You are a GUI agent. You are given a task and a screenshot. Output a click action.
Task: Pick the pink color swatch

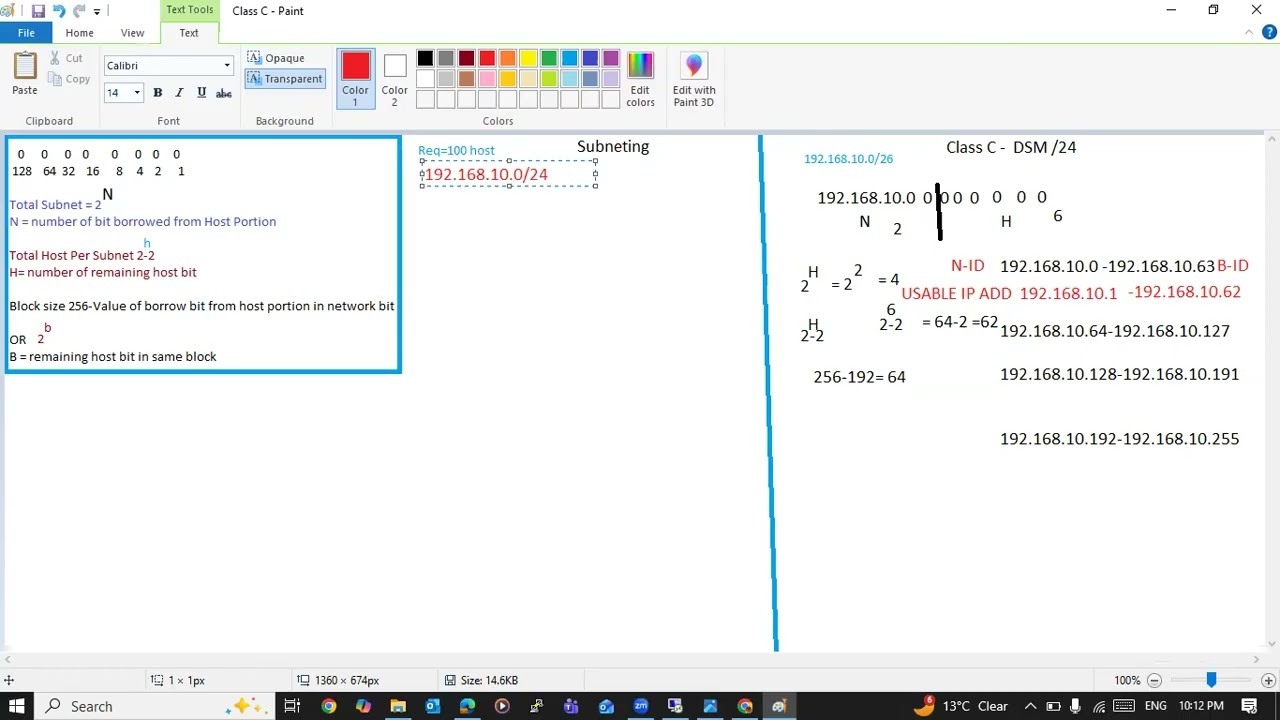click(487, 79)
